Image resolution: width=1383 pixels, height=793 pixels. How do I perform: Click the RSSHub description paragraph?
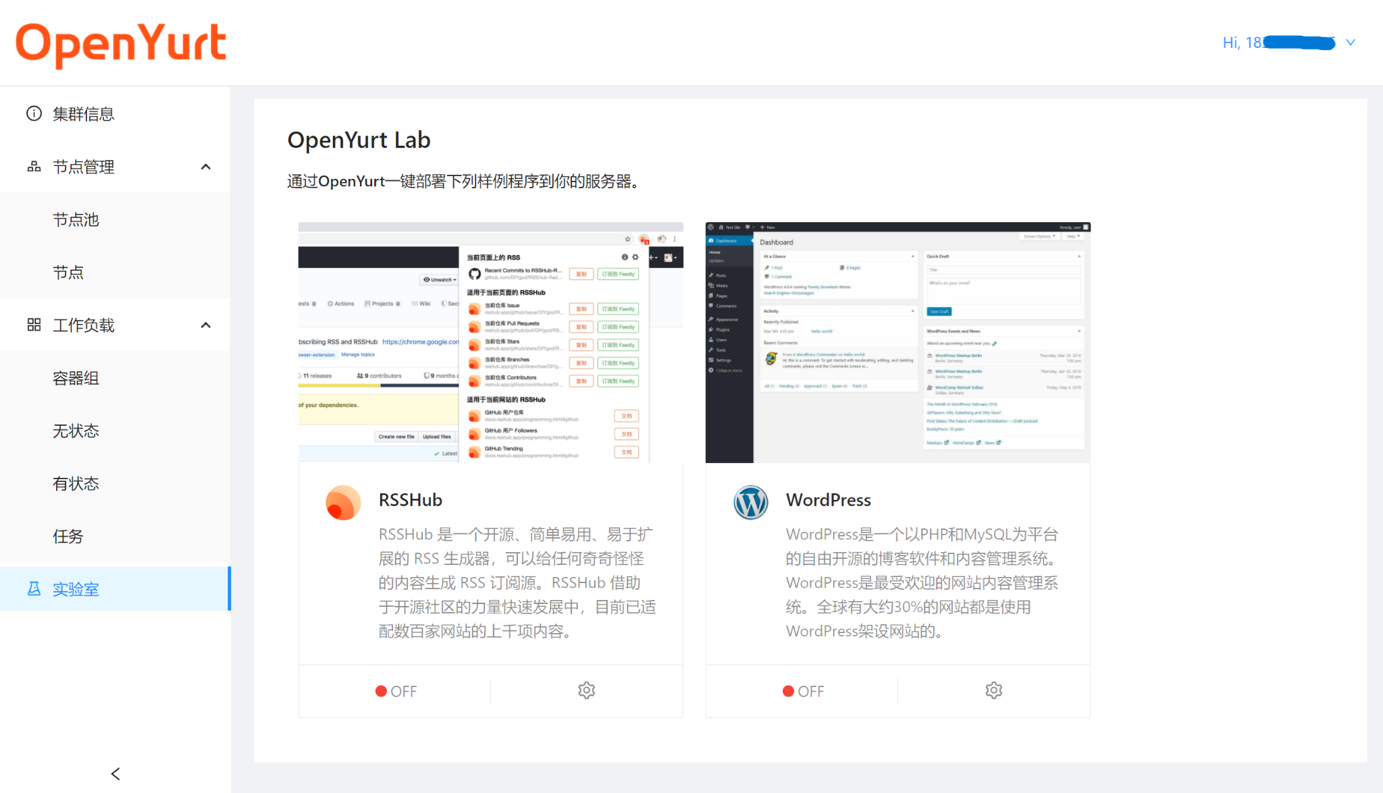517,583
